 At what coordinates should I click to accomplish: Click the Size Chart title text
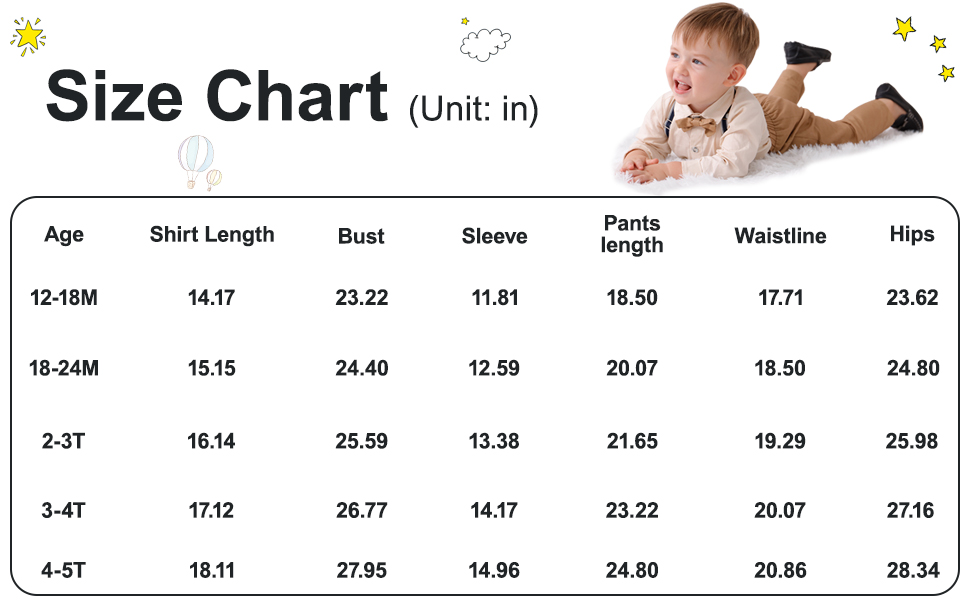click(216, 98)
